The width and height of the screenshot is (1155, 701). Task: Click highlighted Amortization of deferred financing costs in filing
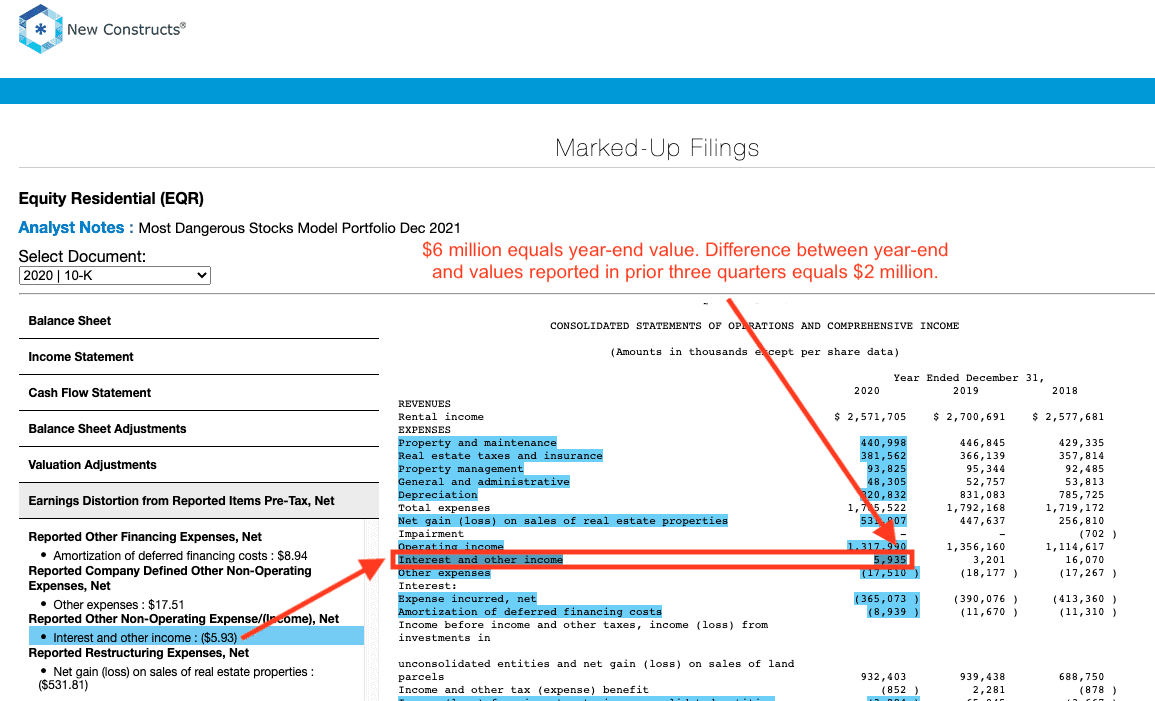[530, 612]
